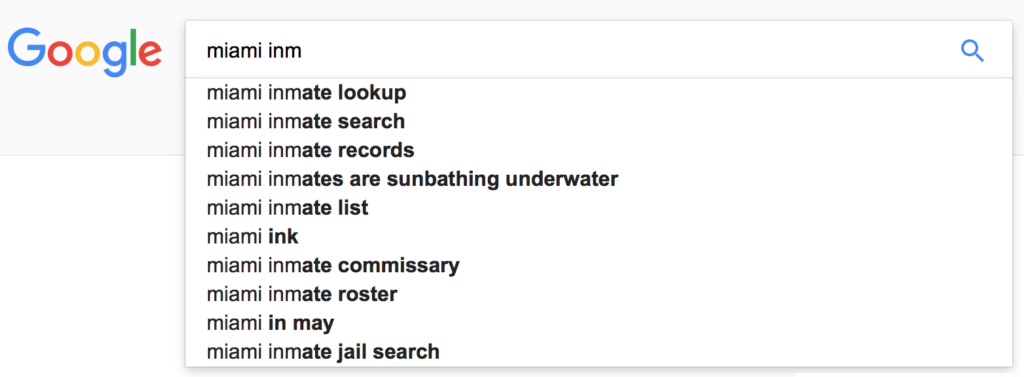Click the red letter e ending Google logo
Image resolution: width=1024 pixels, height=377 pixels.
pos(150,54)
